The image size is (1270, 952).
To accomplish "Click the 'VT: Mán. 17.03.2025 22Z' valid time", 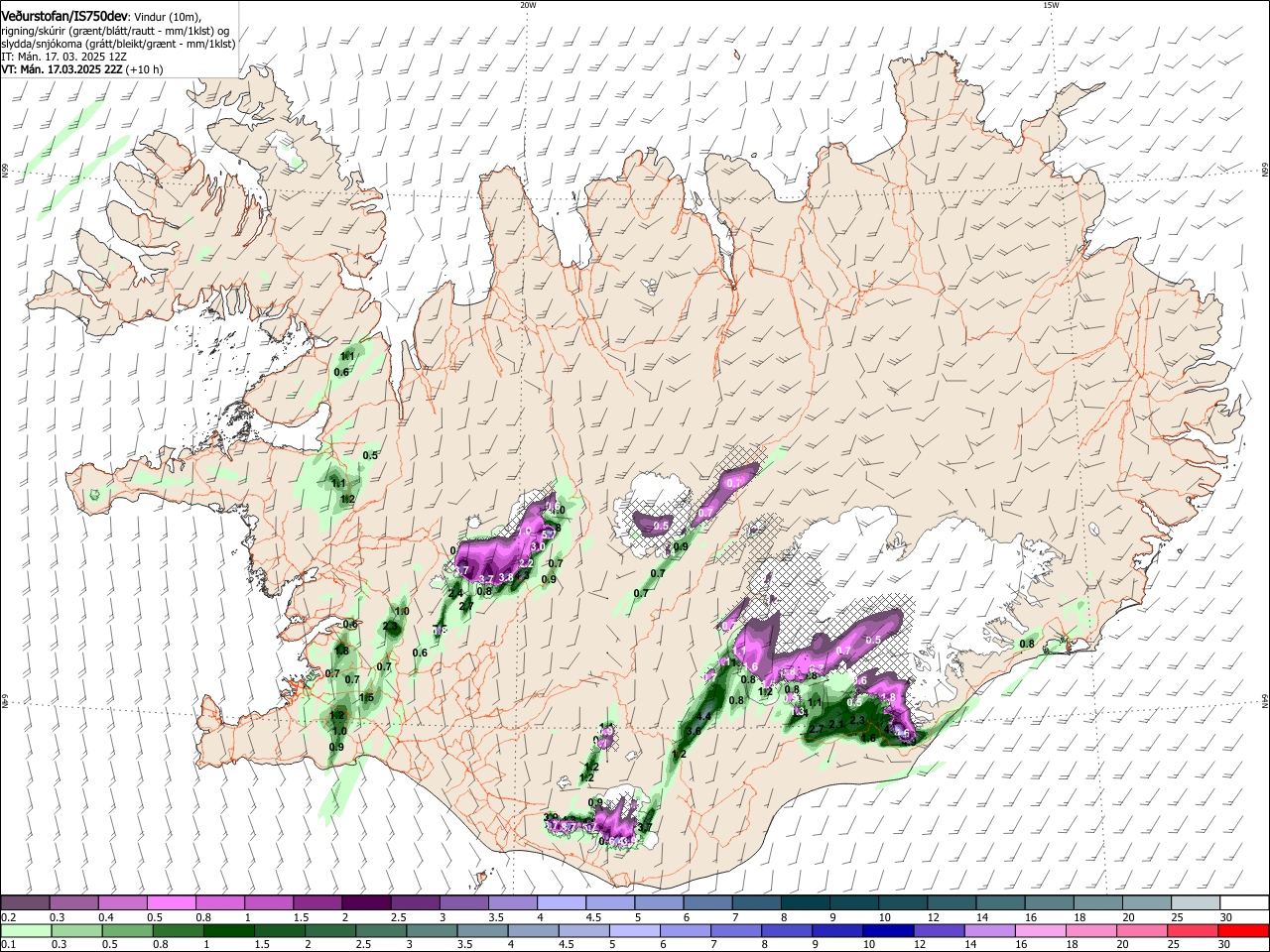I will 62,69.
